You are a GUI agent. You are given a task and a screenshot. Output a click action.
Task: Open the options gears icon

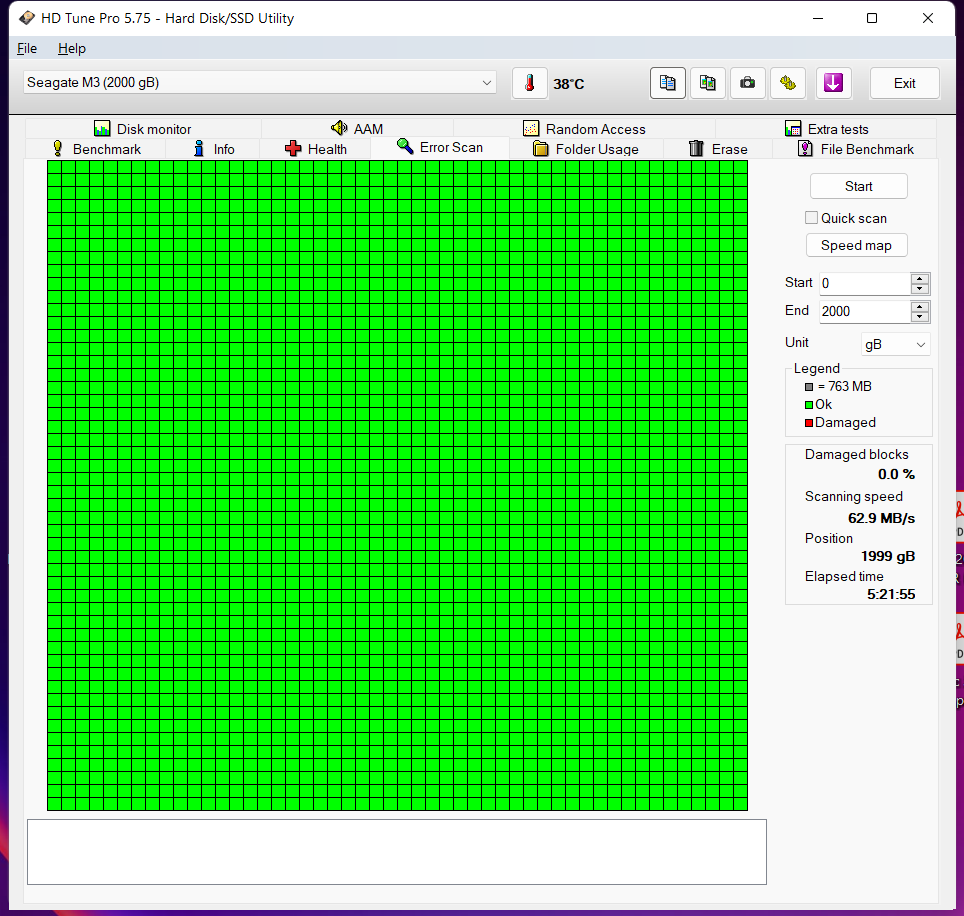coord(788,83)
